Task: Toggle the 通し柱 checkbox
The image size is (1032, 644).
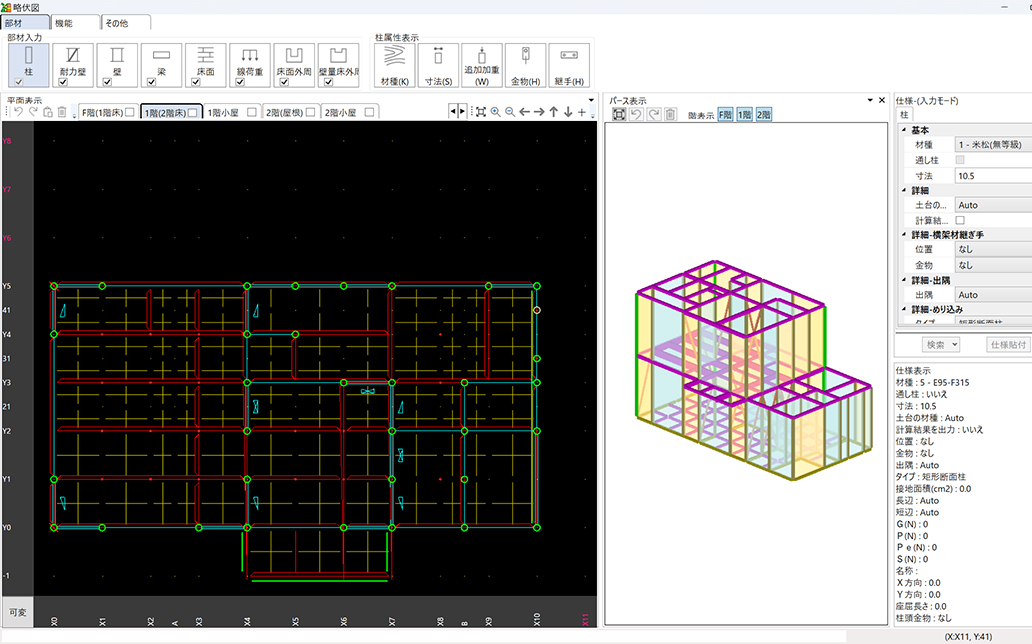Action: point(961,160)
